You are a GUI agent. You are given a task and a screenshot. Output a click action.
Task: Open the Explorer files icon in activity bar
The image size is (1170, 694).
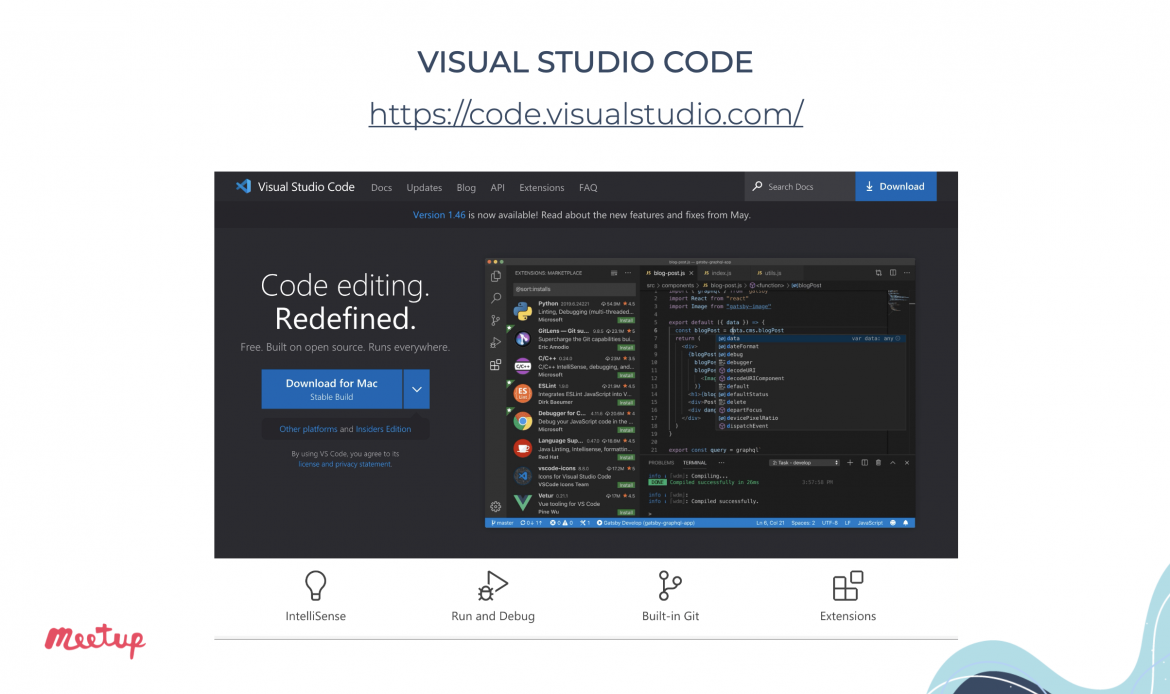point(495,276)
